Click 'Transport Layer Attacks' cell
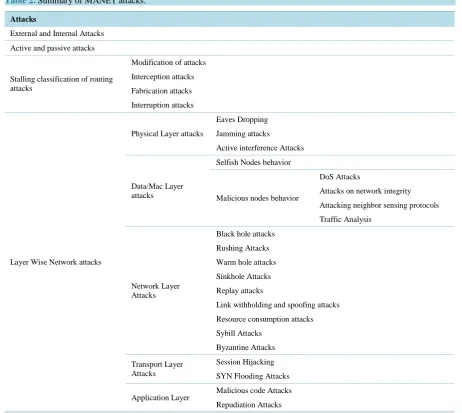 coord(157,369)
